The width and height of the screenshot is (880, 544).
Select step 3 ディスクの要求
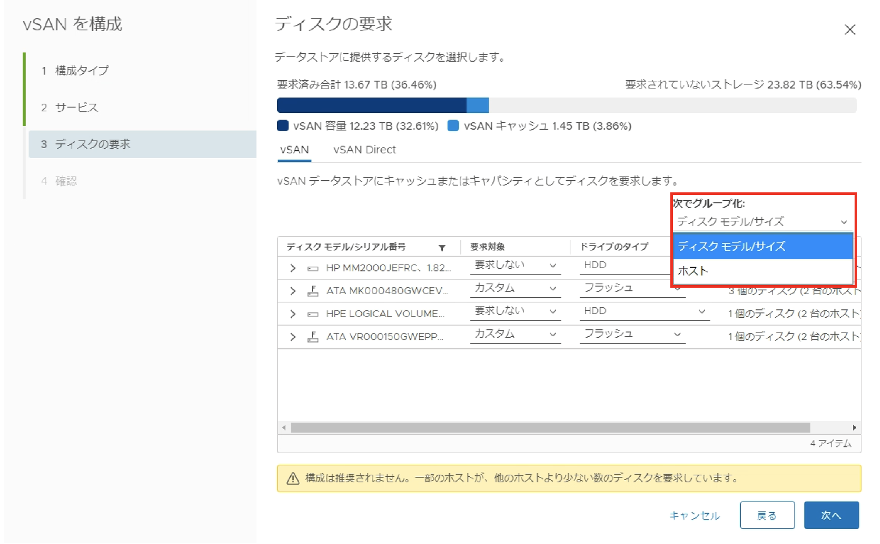(143, 144)
